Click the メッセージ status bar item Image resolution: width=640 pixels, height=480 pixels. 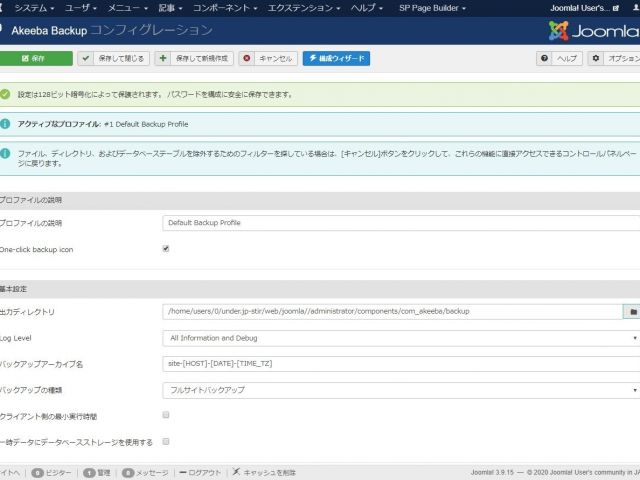[145, 473]
